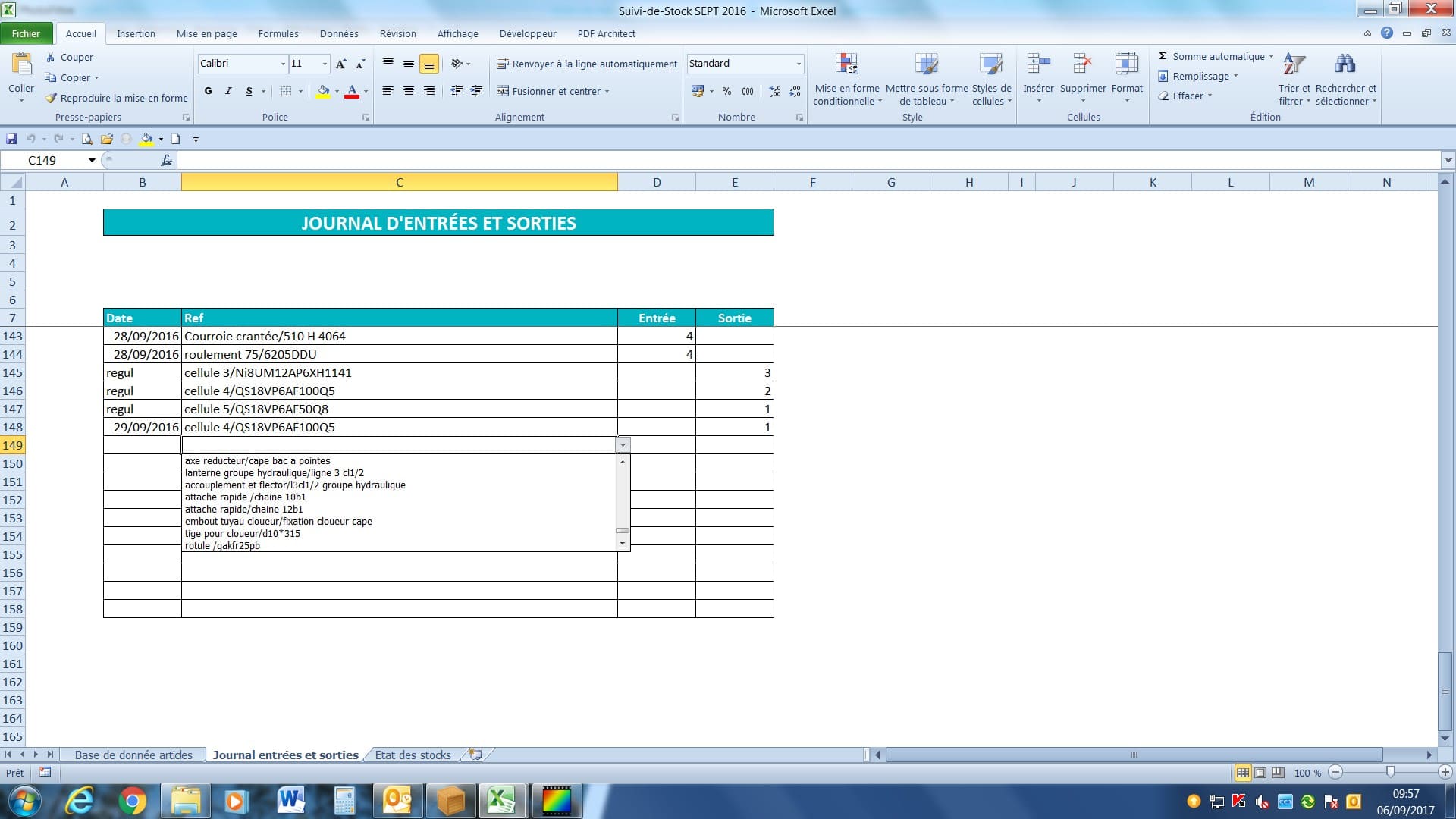This screenshot has height=819, width=1456.
Task: Click the percent style number icon
Action: click(726, 91)
